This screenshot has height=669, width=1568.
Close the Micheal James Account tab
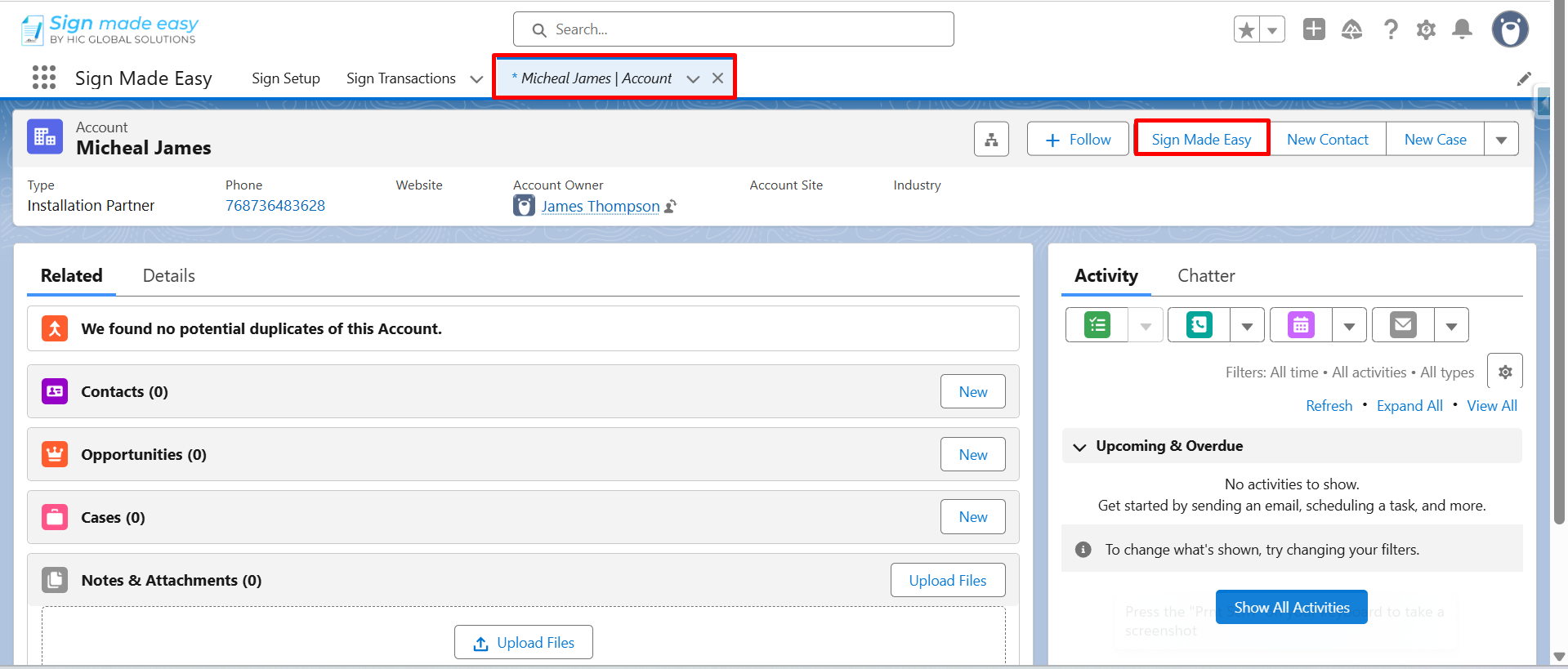pyautogui.click(x=717, y=78)
